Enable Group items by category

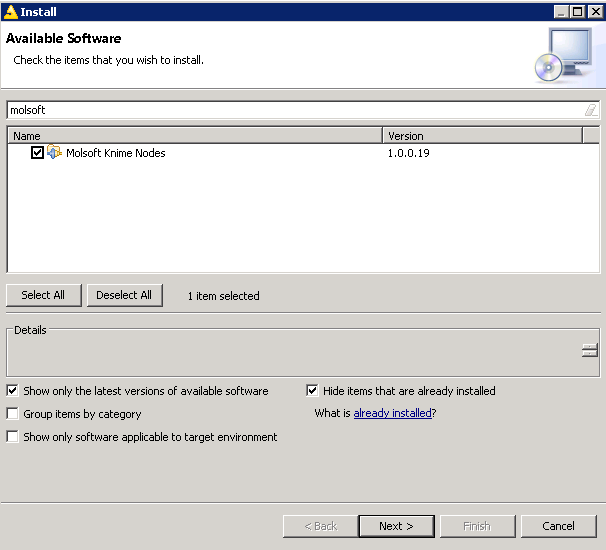[13, 414]
